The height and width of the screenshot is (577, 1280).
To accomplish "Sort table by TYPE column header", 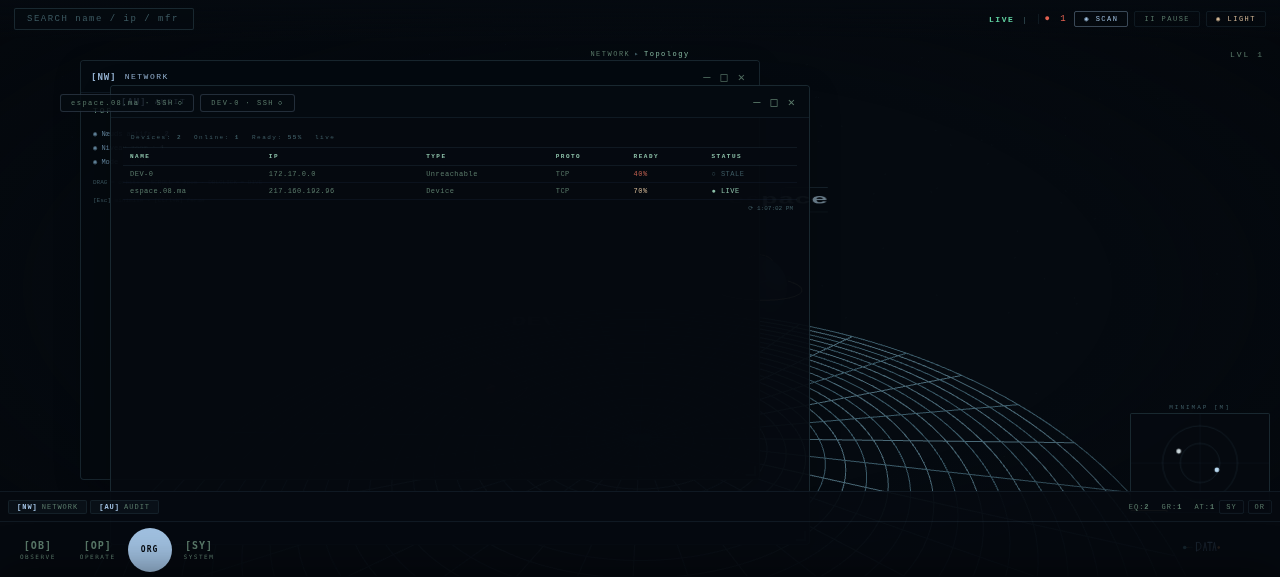I will pyautogui.click(x=436, y=156).
